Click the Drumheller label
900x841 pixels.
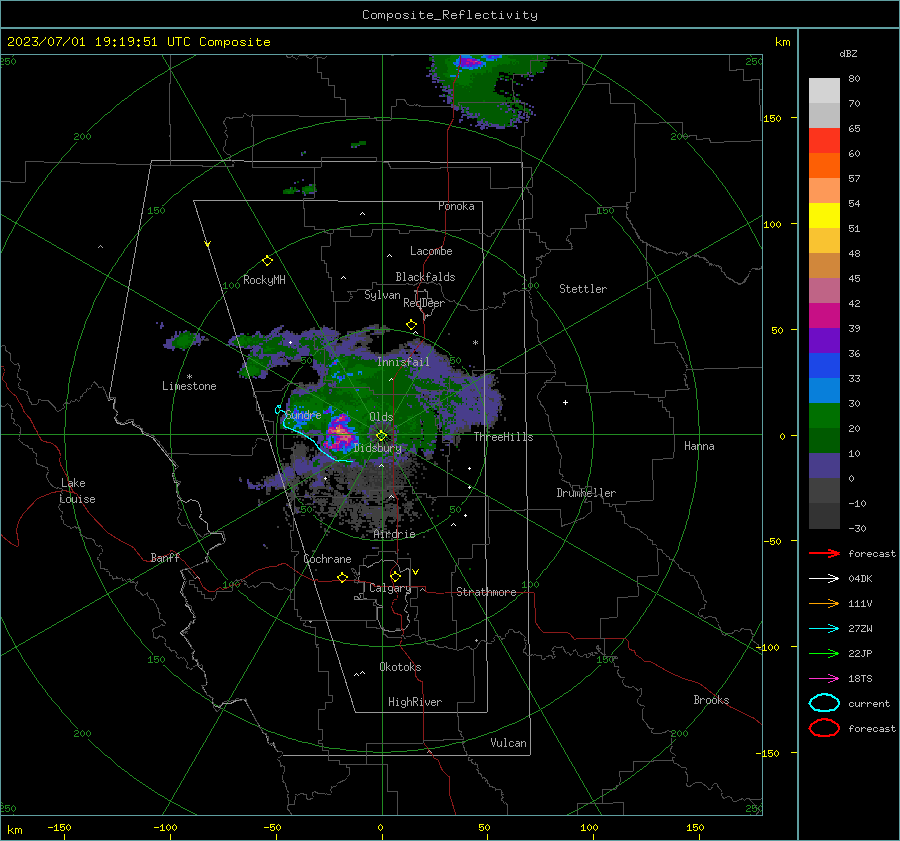586,493
